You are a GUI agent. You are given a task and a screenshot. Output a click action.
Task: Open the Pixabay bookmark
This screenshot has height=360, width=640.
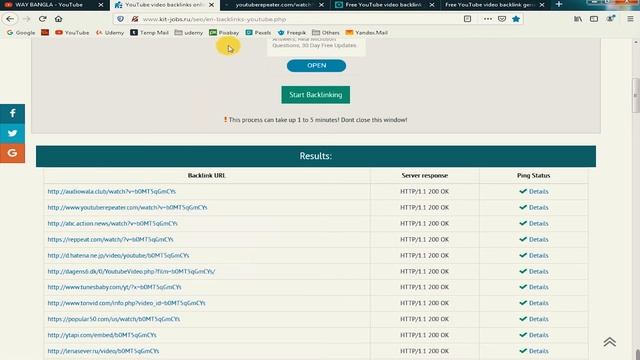pyautogui.click(x=224, y=33)
